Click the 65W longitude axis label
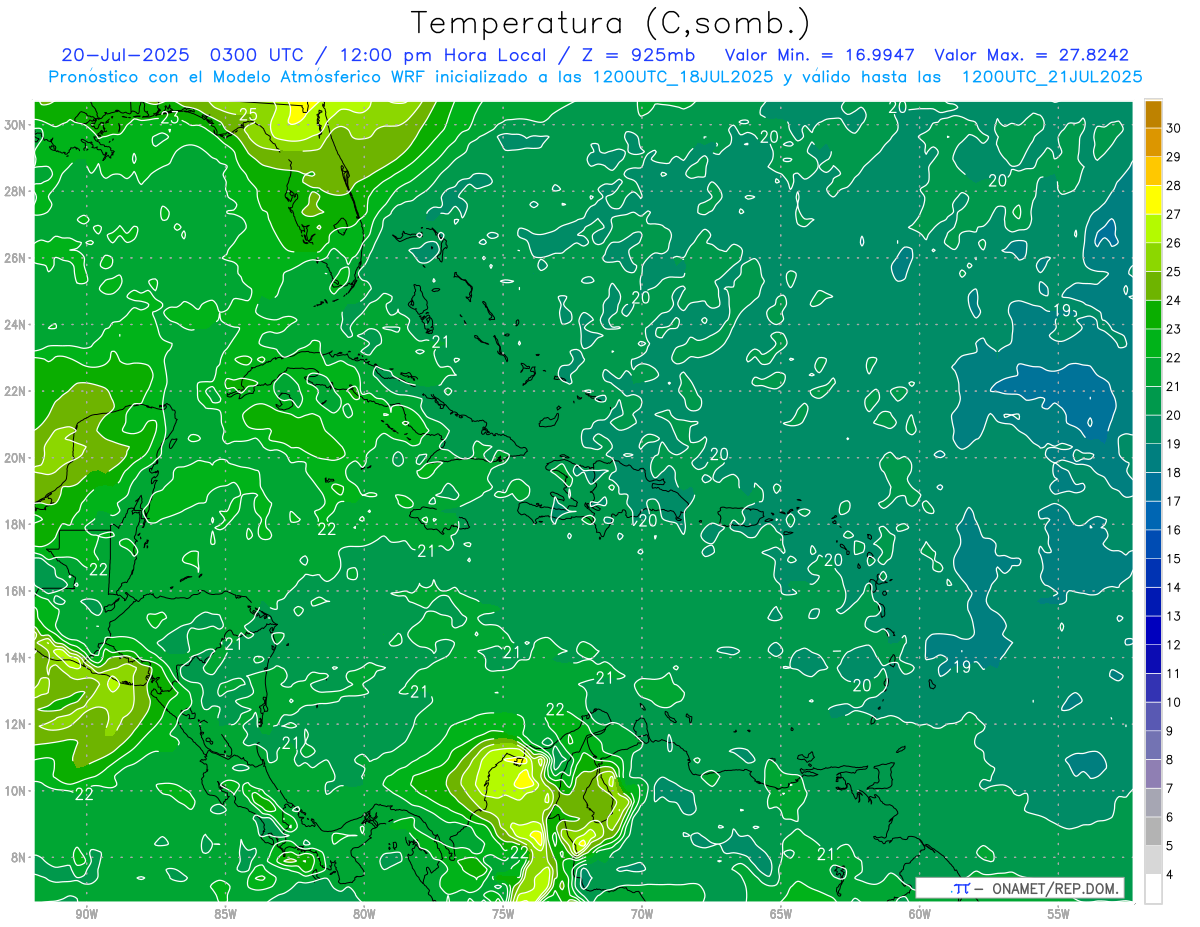The width and height of the screenshot is (1200, 927). [781, 915]
